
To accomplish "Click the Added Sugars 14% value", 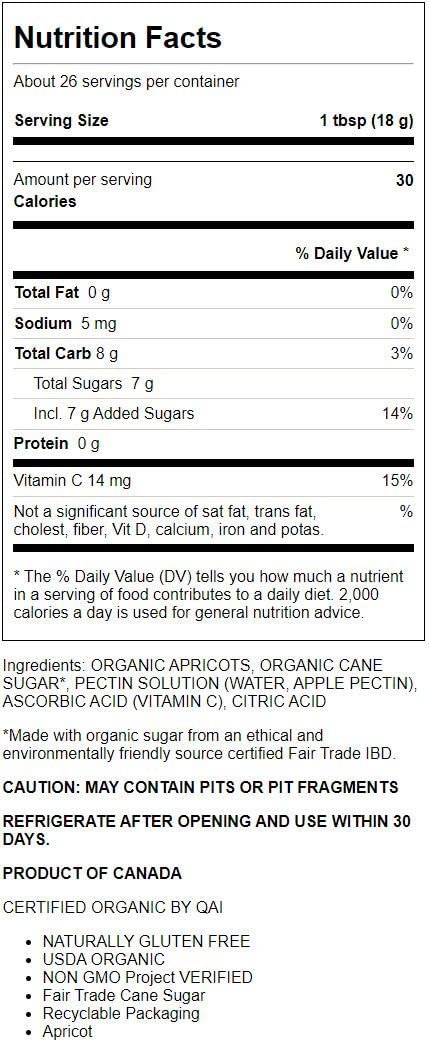I will (x=398, y=414).
